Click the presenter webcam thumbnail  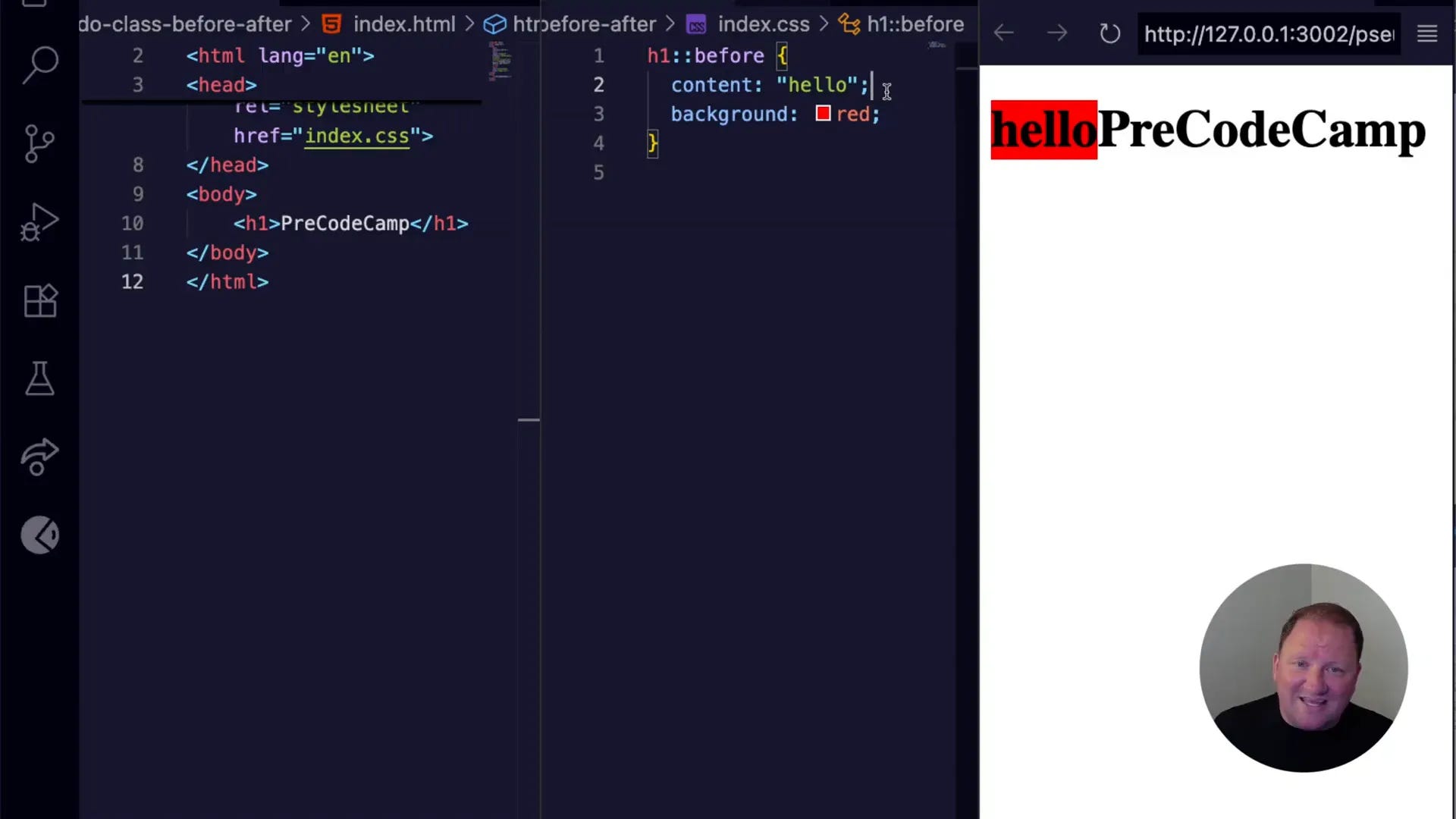coord(1304,668)
